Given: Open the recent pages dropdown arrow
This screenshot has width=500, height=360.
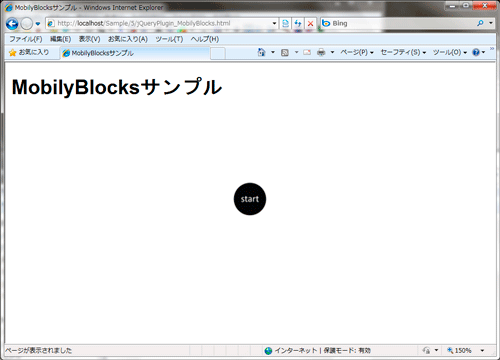Looking at the screenshot, I should pyautogui.click(x=38, y=24).
